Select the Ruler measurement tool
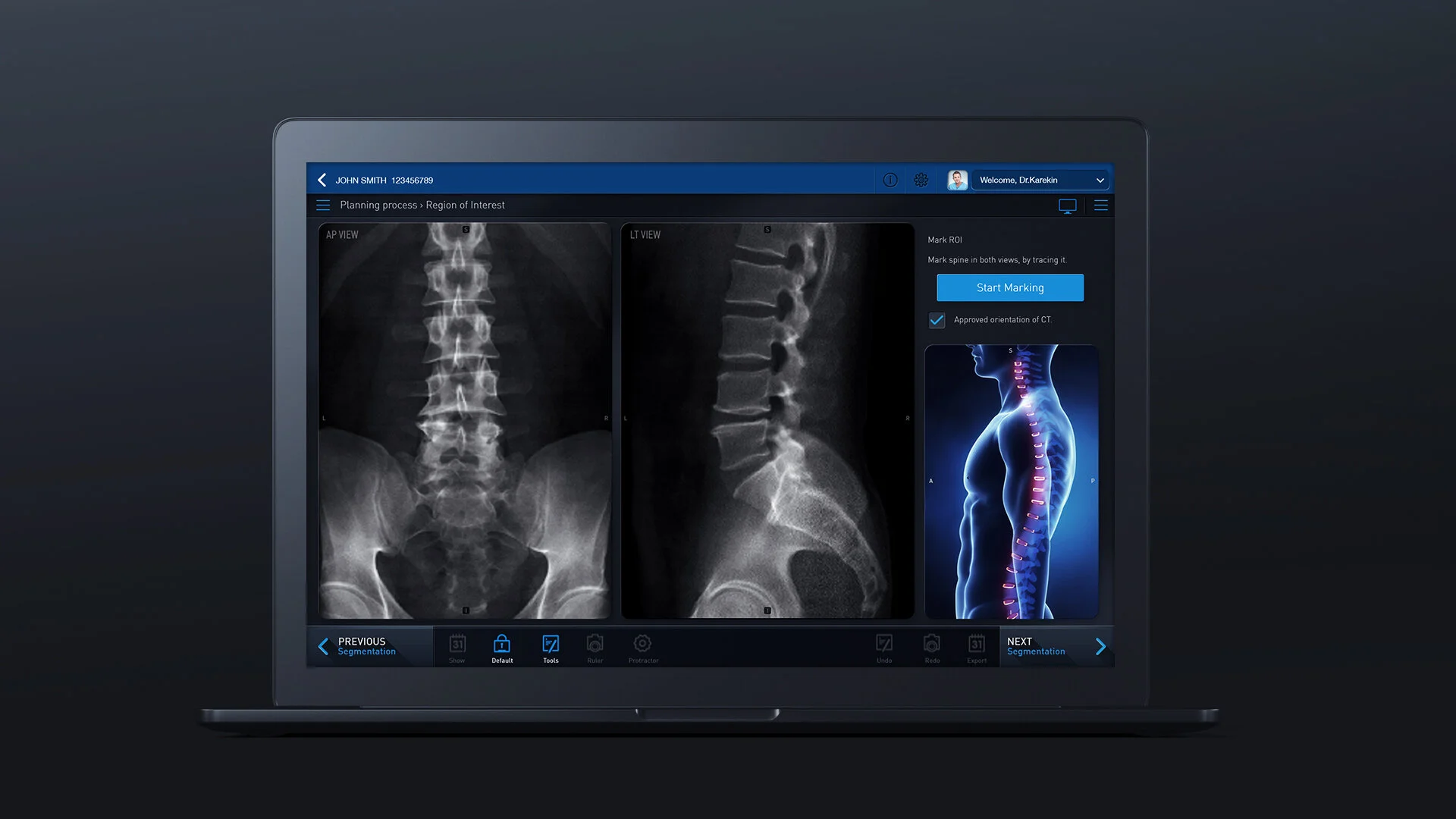The image size is (1456, 819). pos(595,647)
